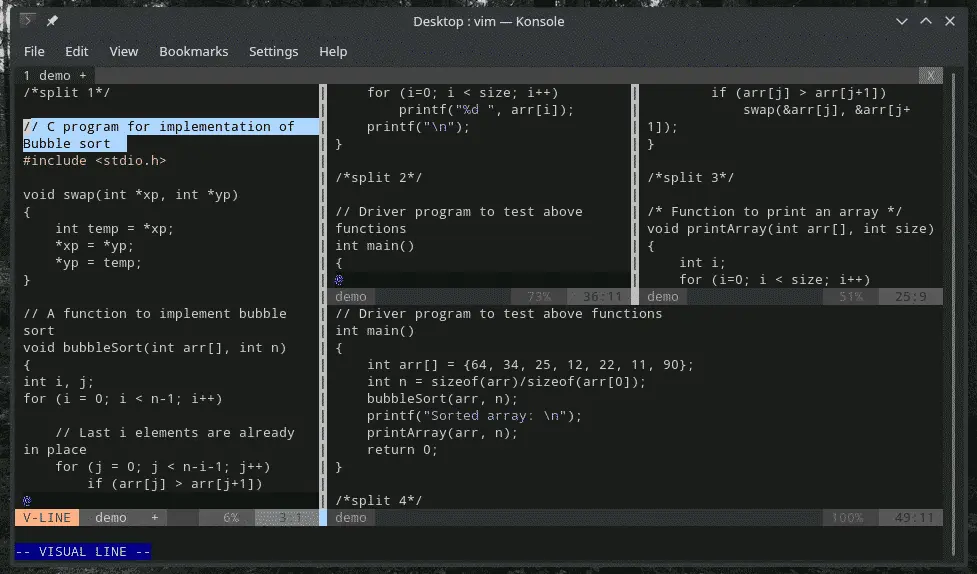Click the '-- VISUAL LINE --' message

[83, 552]
